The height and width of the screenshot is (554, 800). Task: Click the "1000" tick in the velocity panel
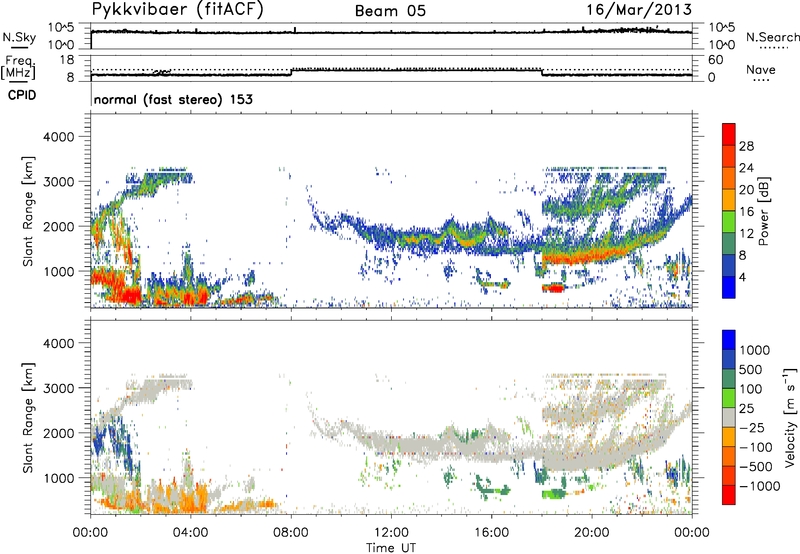[x=58, y=478]
